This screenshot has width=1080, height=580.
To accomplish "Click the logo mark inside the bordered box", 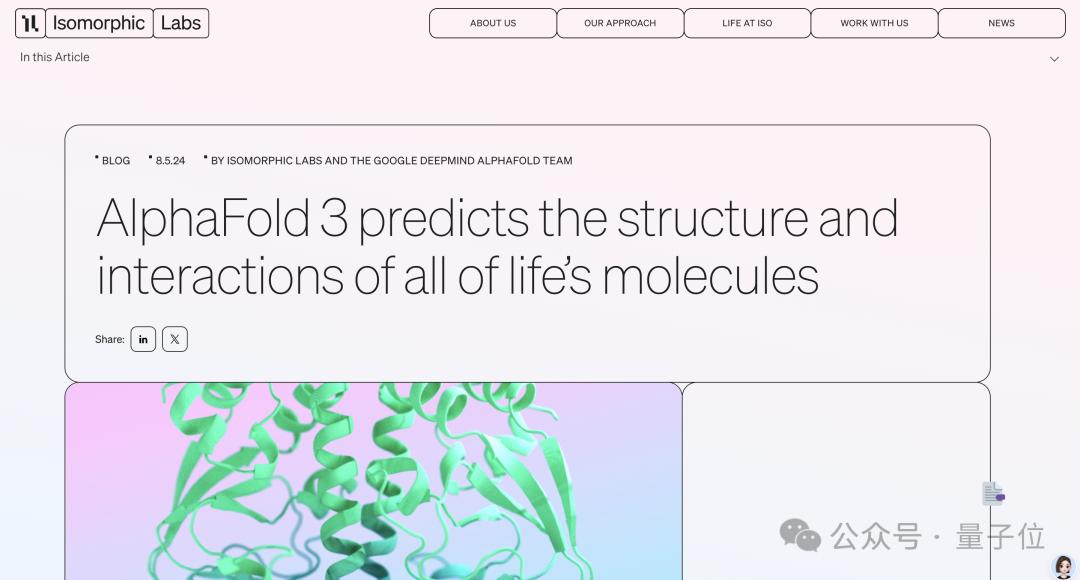I will click(x=29, y=22).
